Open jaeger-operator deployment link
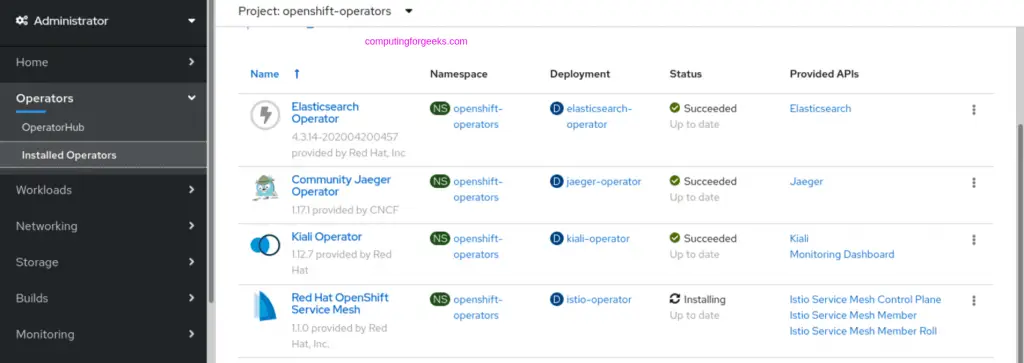 point(604,182)
